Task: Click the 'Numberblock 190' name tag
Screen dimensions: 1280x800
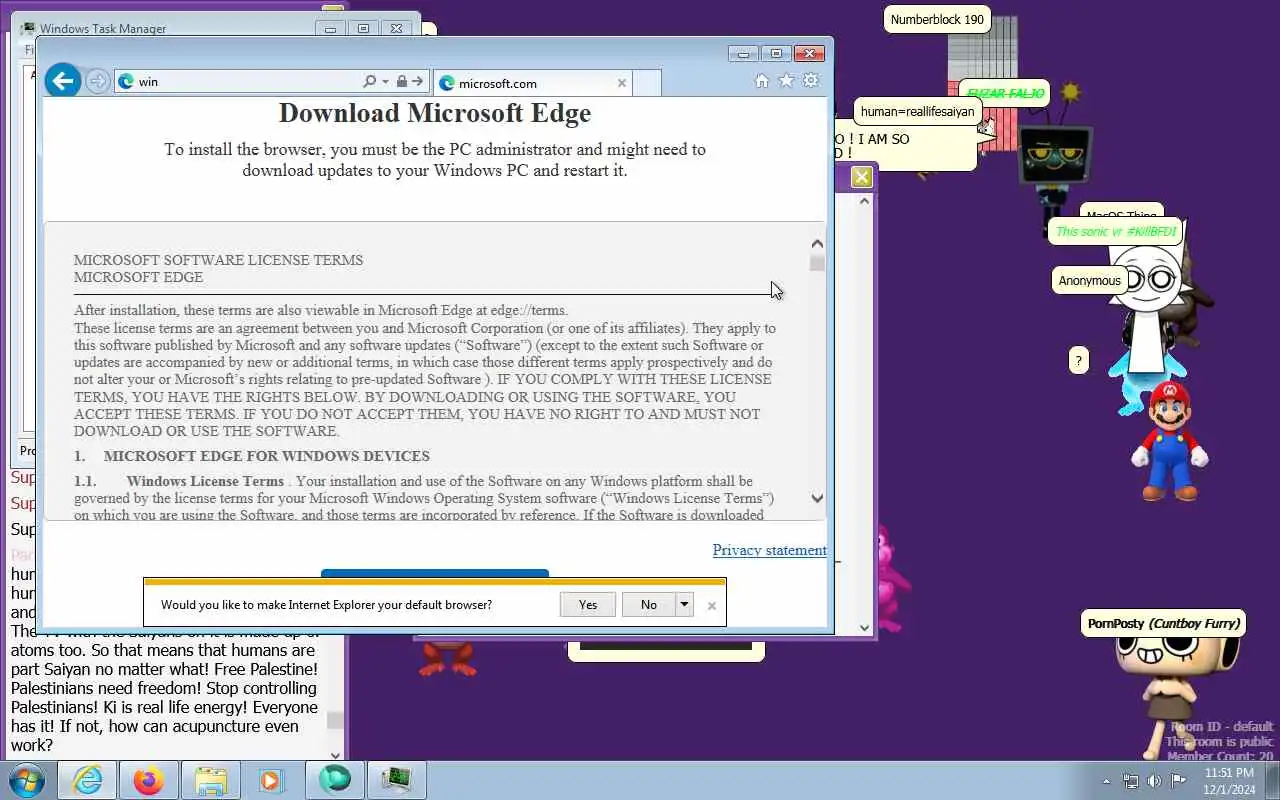Action: (x=937, y=19)
